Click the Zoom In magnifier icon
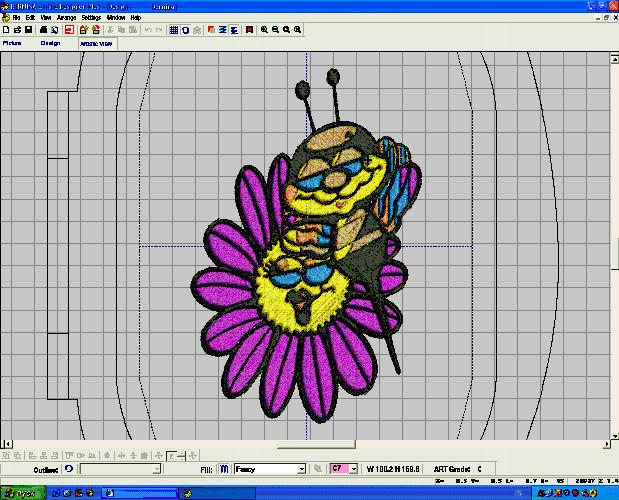Viewport: 619px width, 500px height. [x=264, y=30]
